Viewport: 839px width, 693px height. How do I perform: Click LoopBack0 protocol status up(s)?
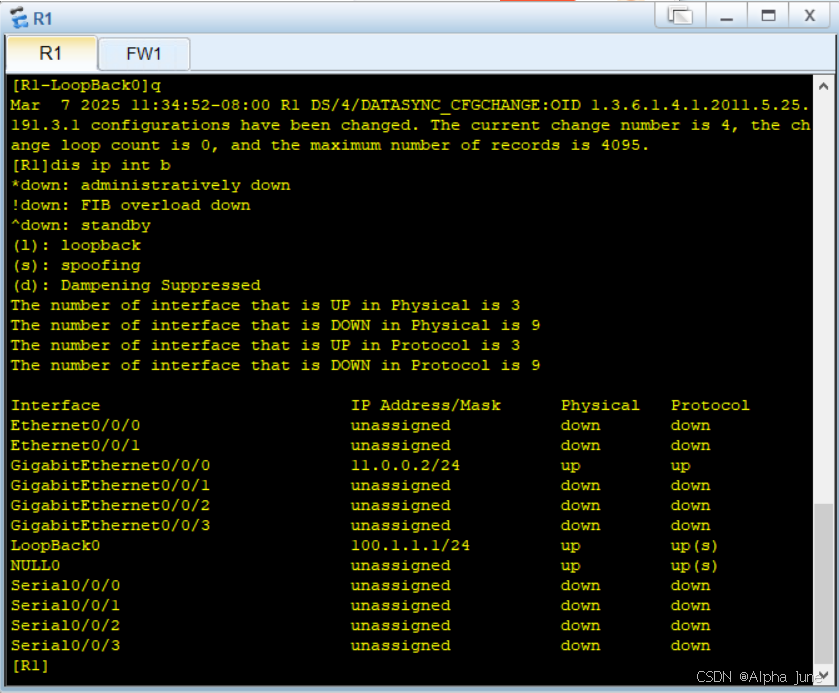[x=694, y=546]
